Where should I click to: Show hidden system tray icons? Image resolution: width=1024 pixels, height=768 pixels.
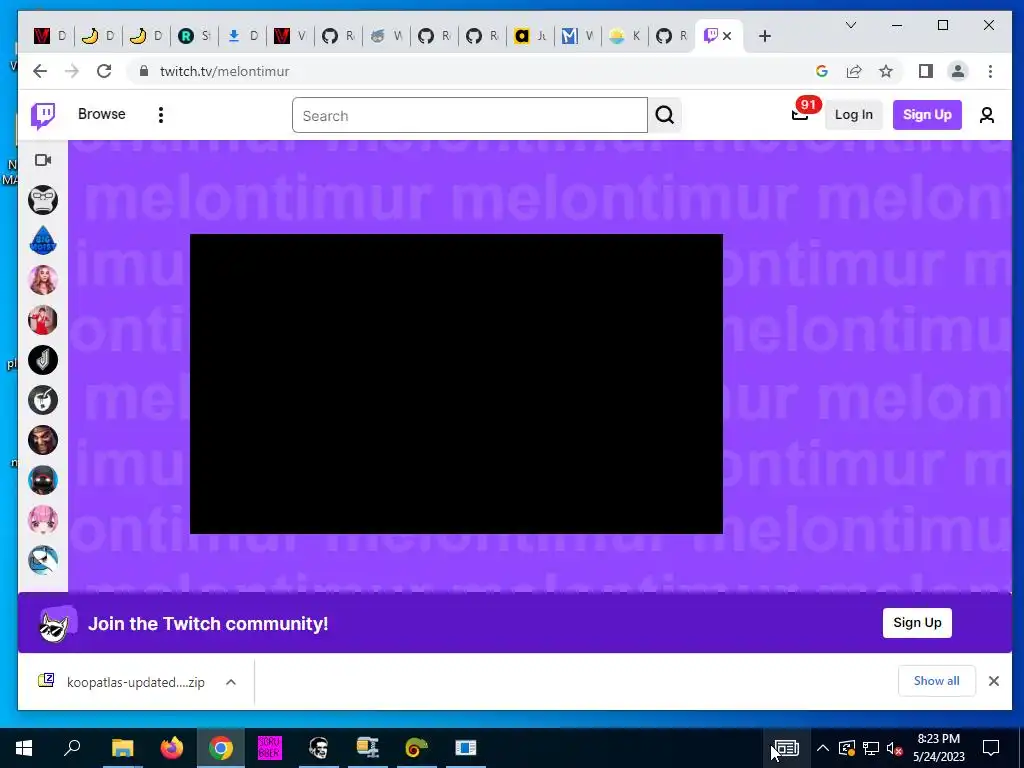pyautogui.click(x=823, y=748)
